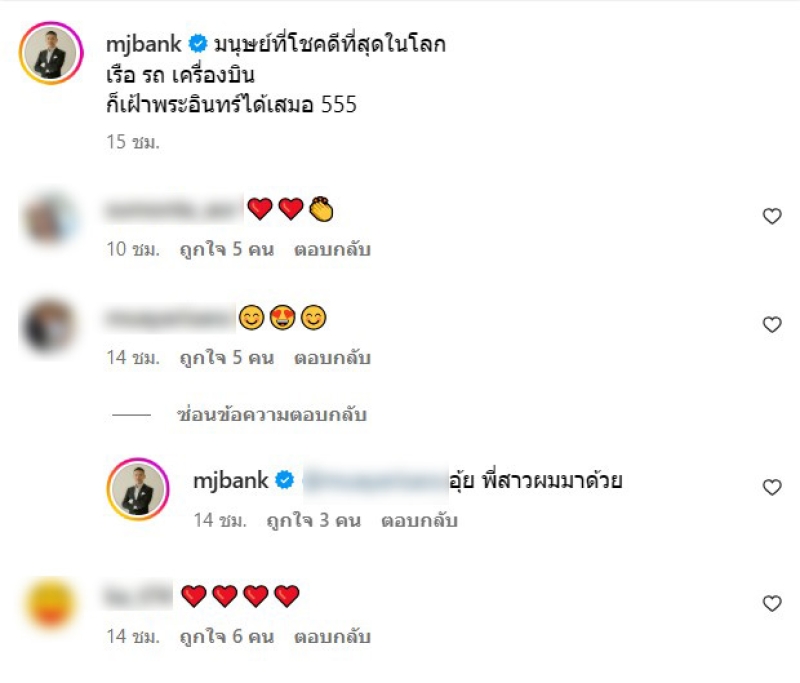Open the blurred avatar of the first commenter
This screenshot has width=800, height=683.
[49, 218]
